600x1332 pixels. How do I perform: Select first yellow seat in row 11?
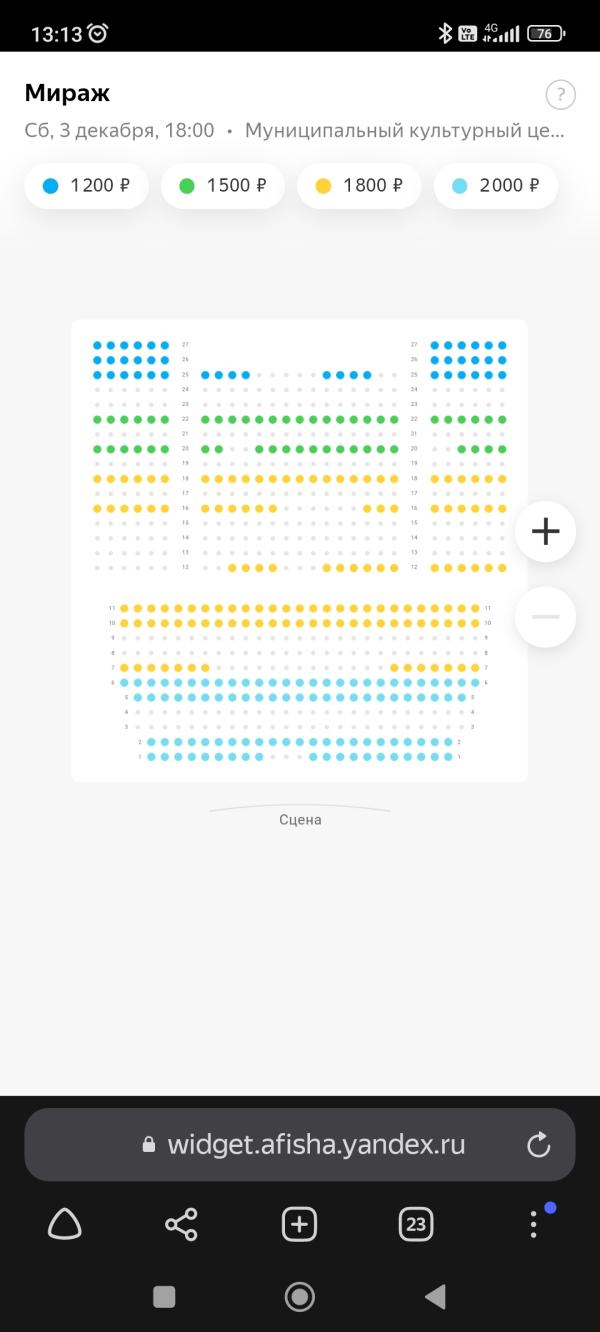point(124,608)
